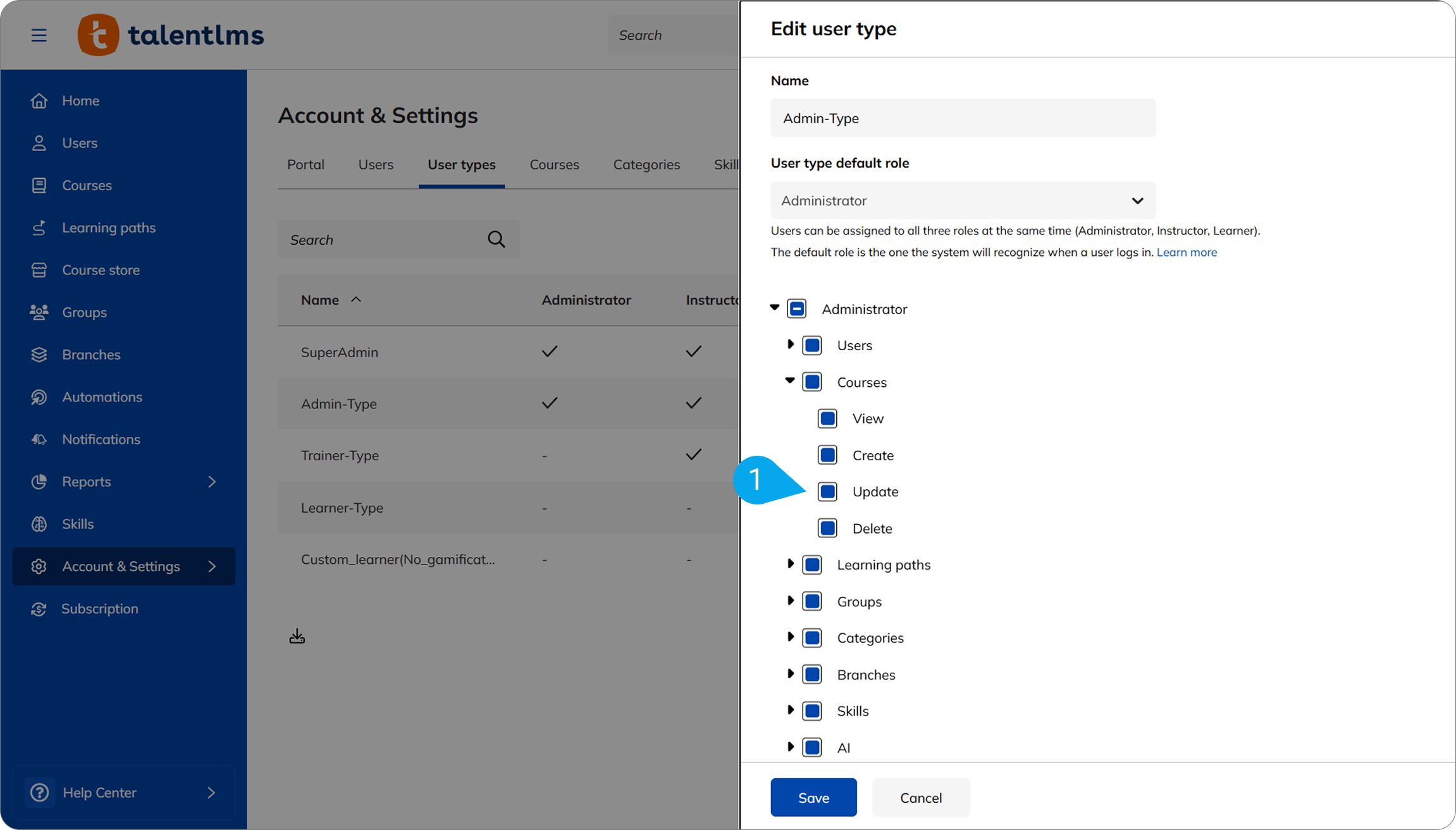Image resolution: width=1456 pixels, height=830 pixels.
Task: Uncheck the Update permission checkbox
Action: coord(827,492)
